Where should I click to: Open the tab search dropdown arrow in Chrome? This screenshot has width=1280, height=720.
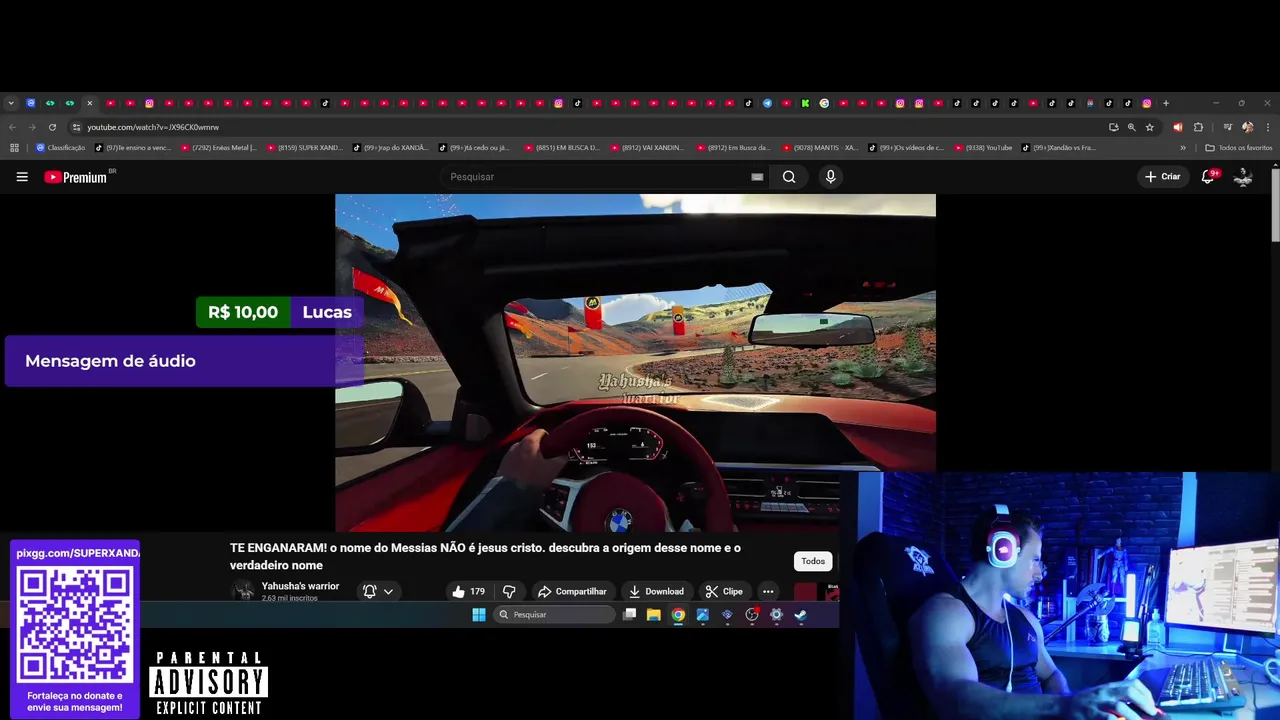pos(11,103)
